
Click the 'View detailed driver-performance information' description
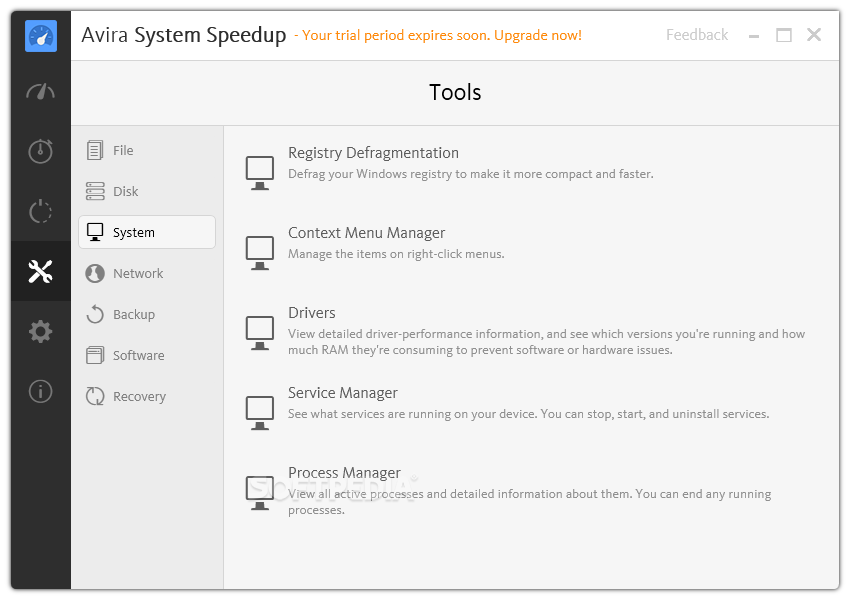click(x=546, y=341)
